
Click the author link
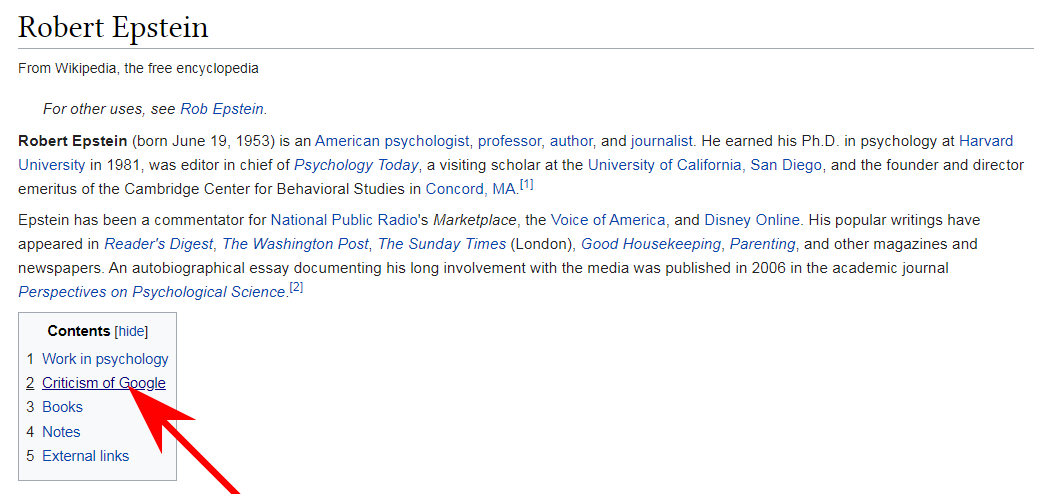[571, 141]
